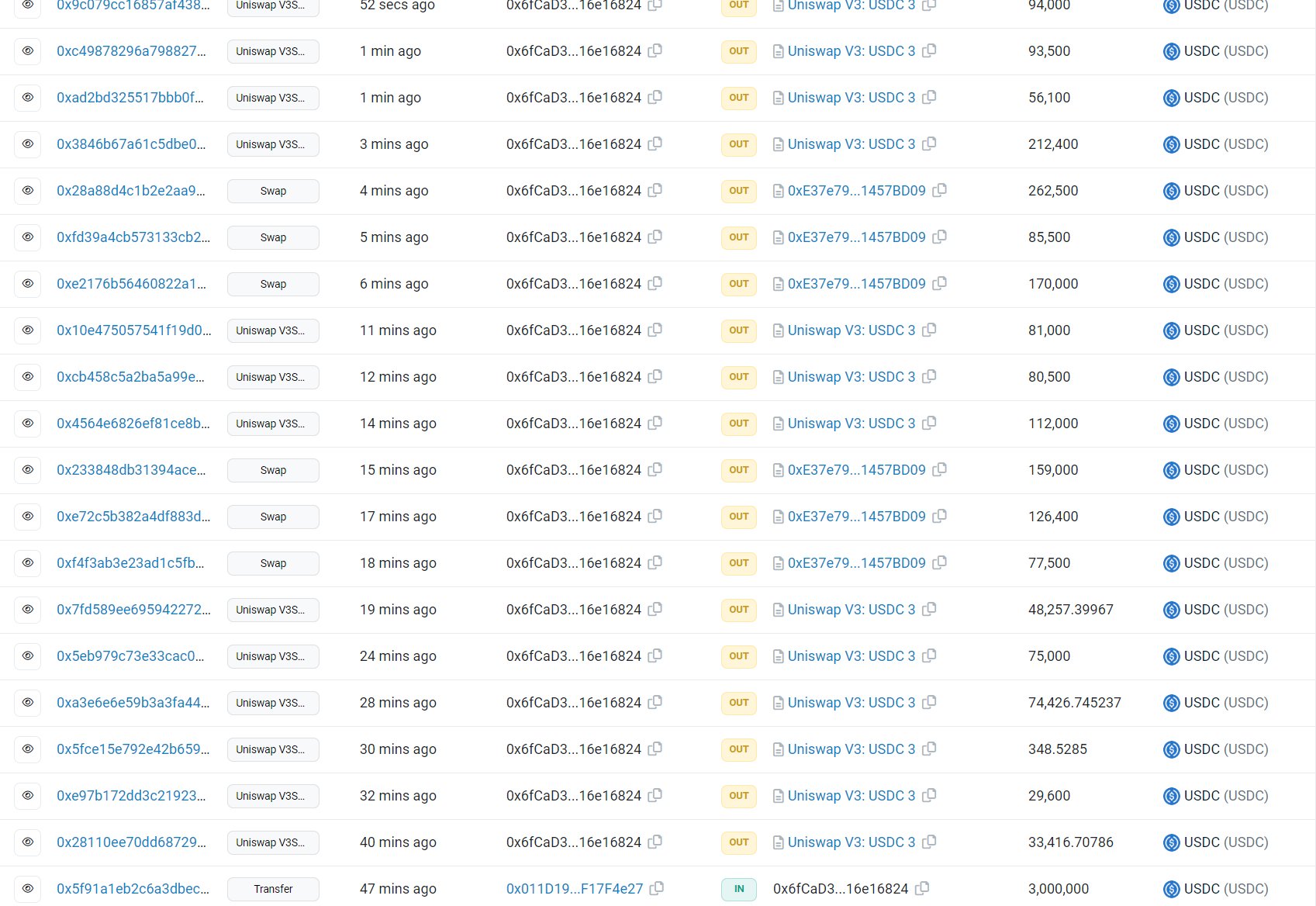Click Uniswap V3S method badge for 0xe97b172dd3c21923

pyautogui.click(x=273, y=796)
